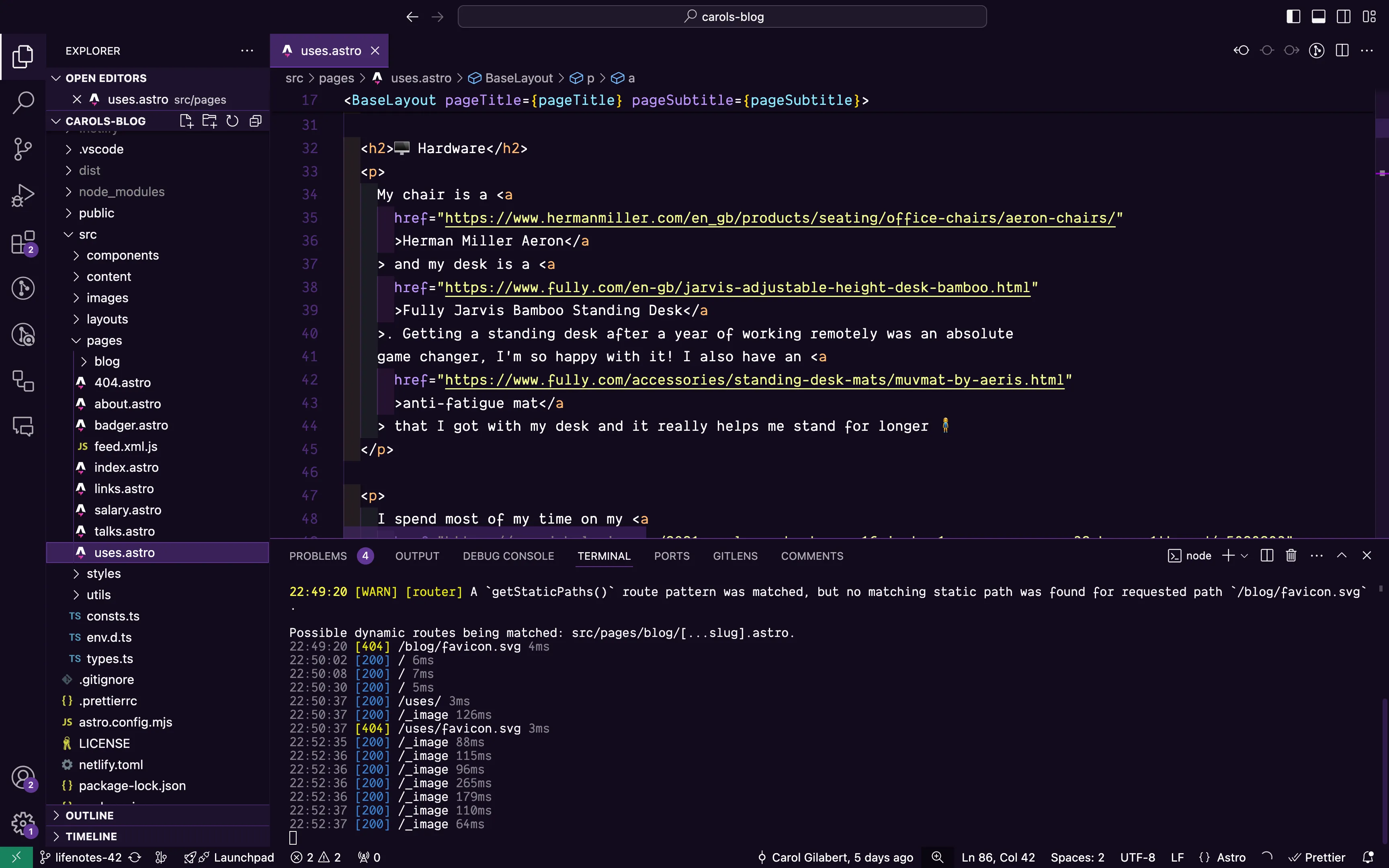1389x868 pixels.
Task: Refresh the Explorer file tree
Action: 231,121
